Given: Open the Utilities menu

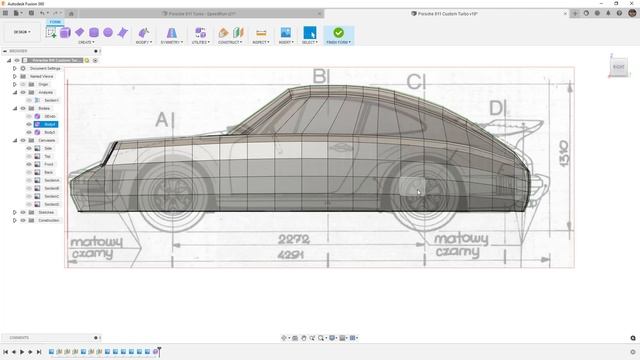Looking at the screenshot, I should tap(200, 42).
